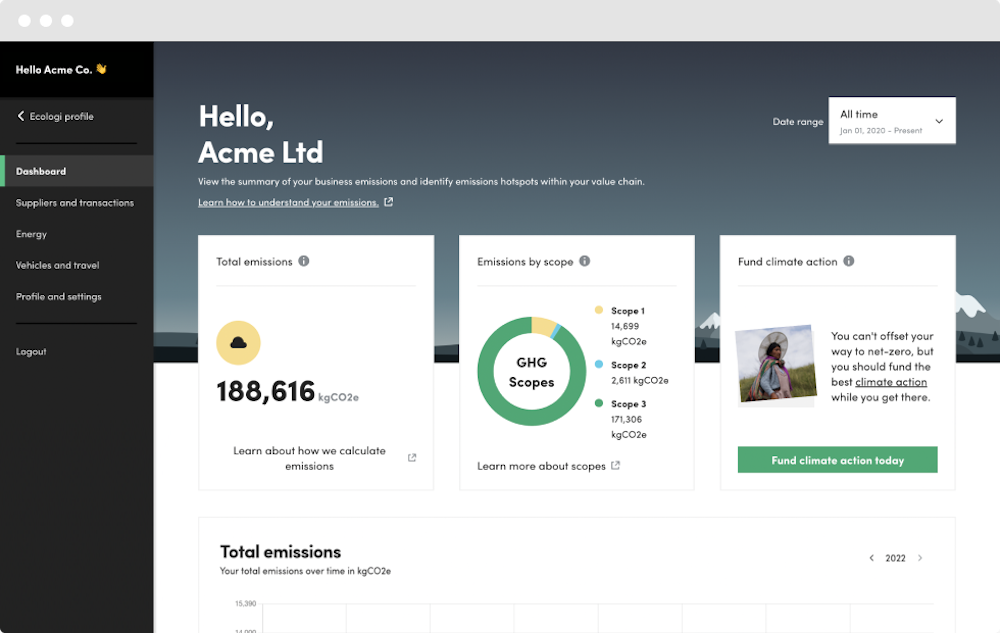Screen dimensions: 1000x633
Task: Click external link icon after understand emissions
Action: (x=389, y=202)
